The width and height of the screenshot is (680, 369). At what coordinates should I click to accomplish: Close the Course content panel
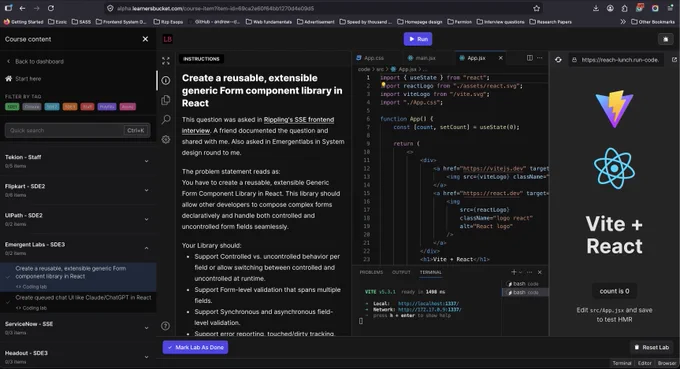(x=145, y=39)
